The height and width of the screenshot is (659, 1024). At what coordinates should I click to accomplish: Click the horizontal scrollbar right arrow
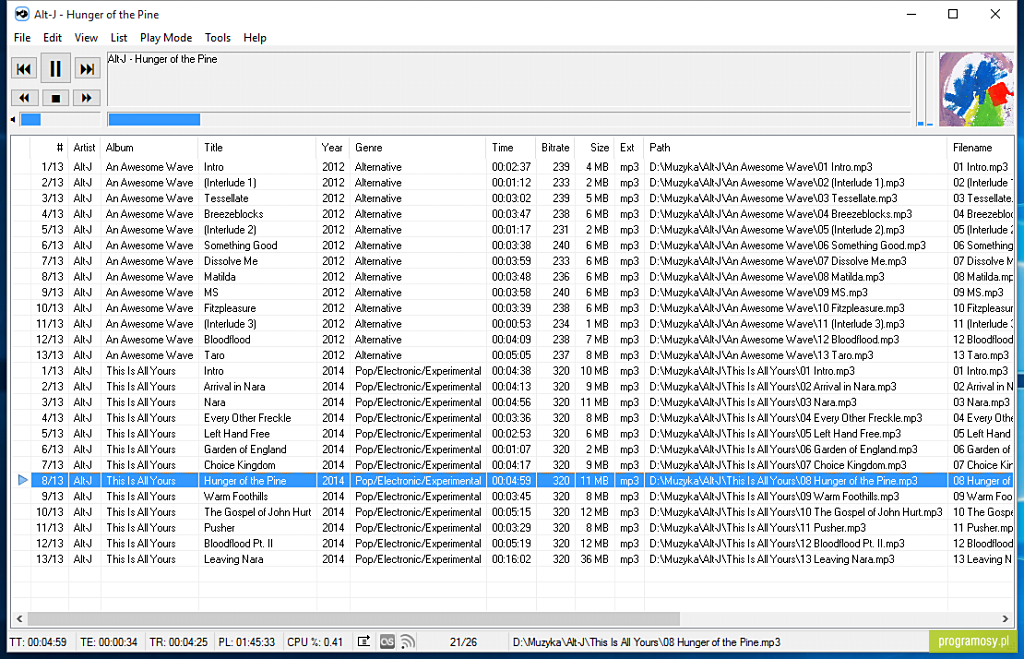point(1005,619)
